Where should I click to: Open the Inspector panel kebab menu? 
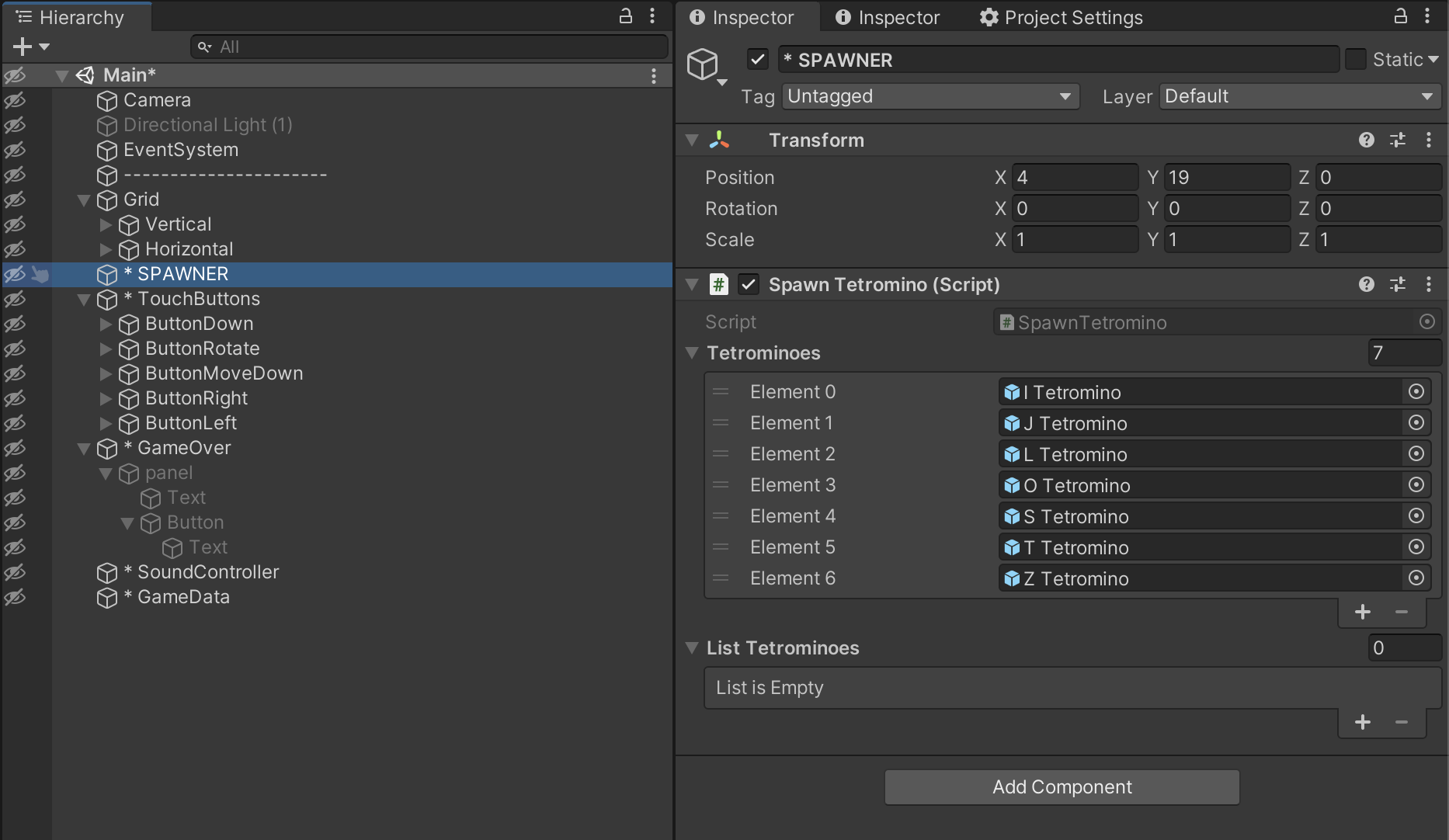(1427, 16)
